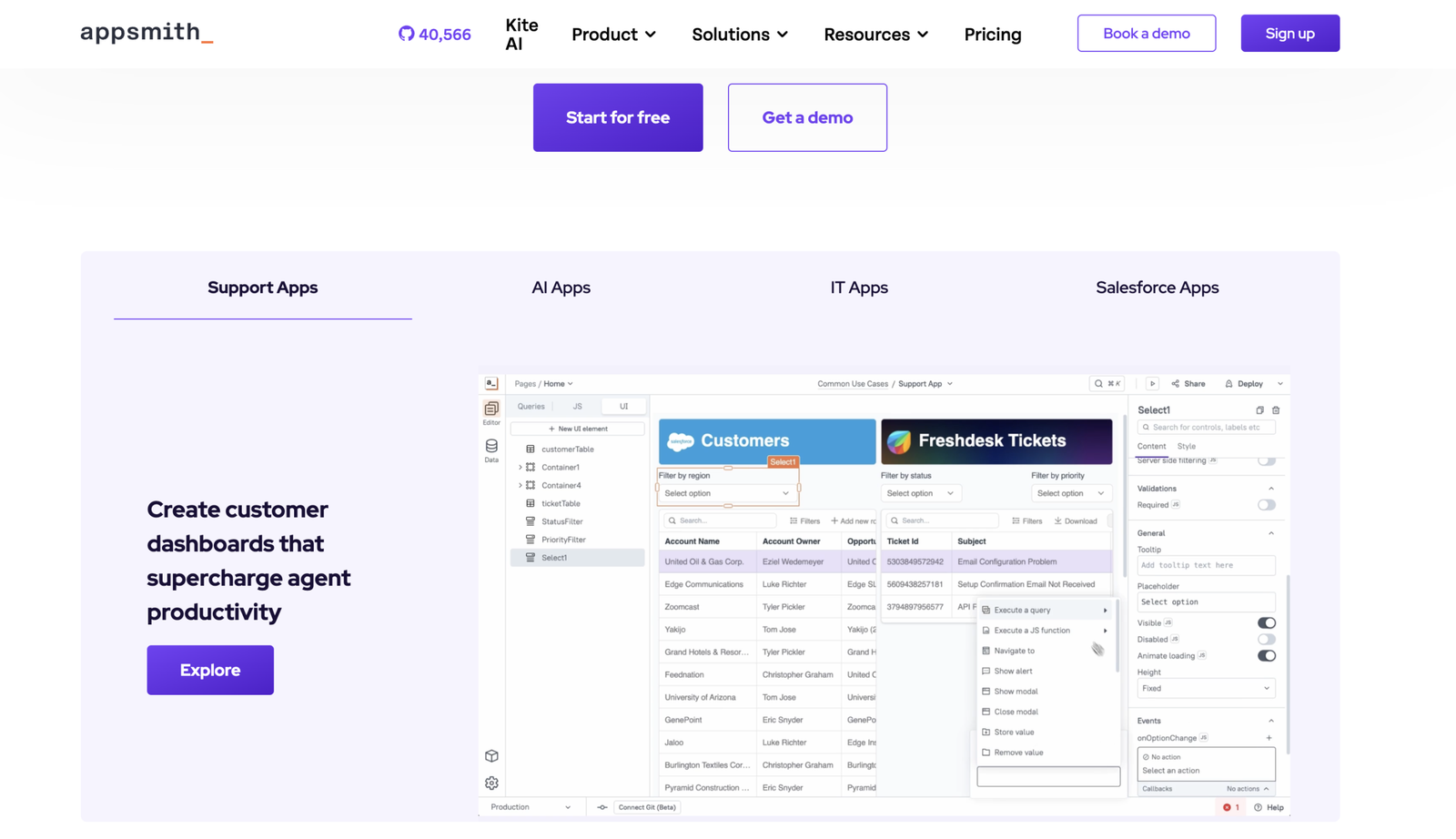Click the Salesforce logo in Customers header
This screenshot has width=1456, height=839.
click(681, 441)
